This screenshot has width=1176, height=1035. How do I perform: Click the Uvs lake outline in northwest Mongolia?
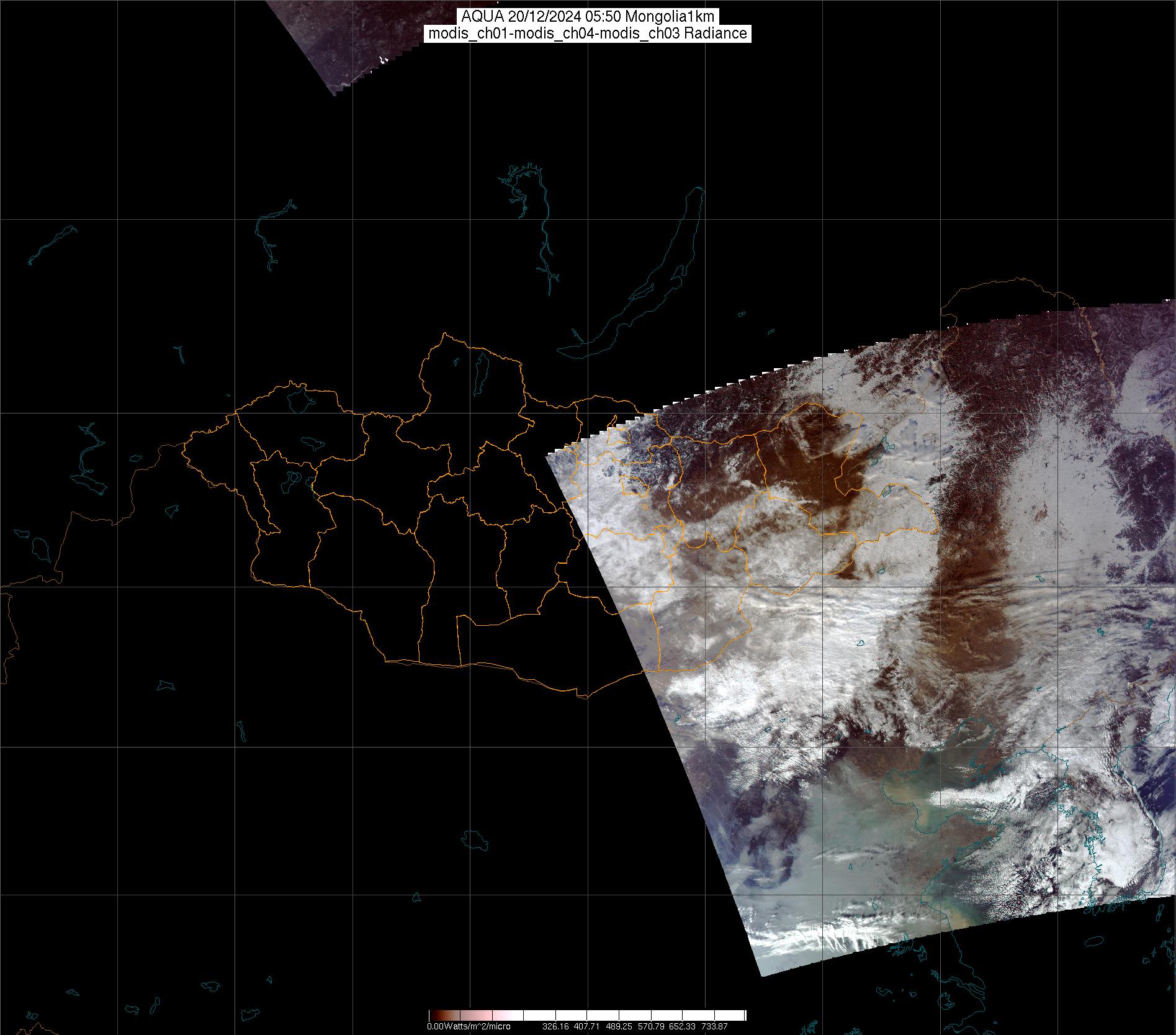[x=299, y=398]
